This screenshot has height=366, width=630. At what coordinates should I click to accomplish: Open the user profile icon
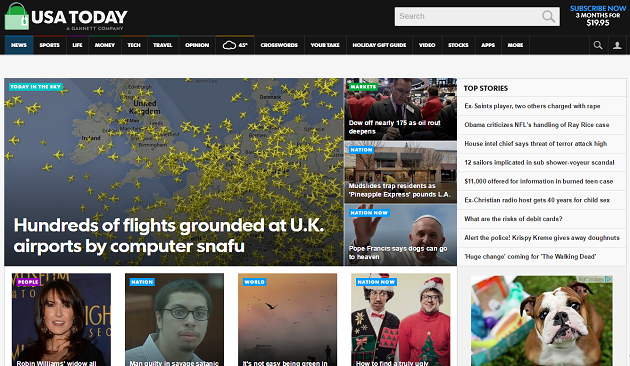pos(617,45)
